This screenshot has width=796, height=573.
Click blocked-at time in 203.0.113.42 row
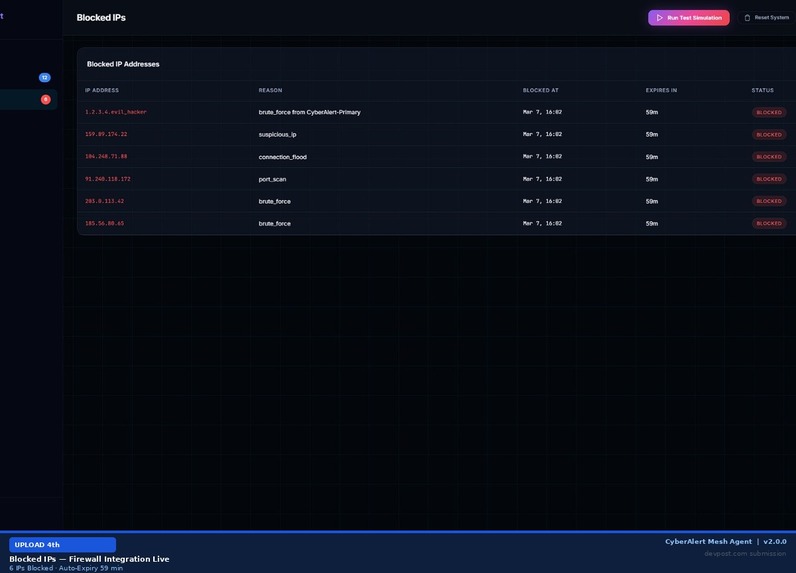542,201
